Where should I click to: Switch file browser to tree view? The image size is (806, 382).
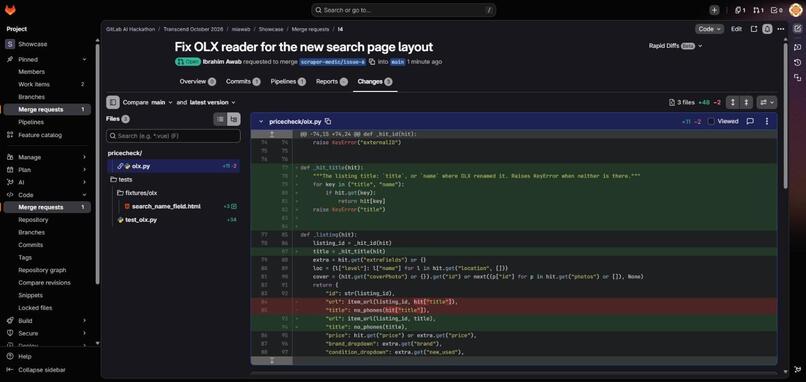click(x=233, y=119)
